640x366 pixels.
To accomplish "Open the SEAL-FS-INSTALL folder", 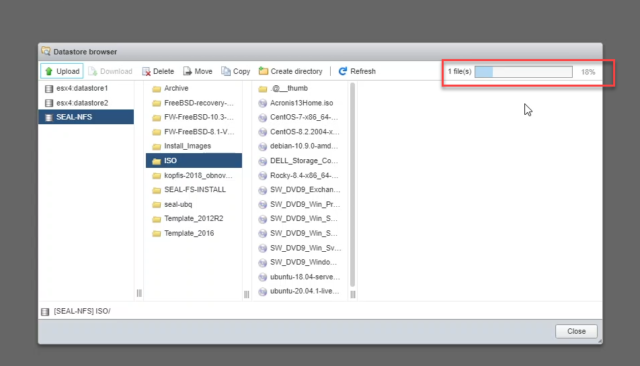I will (x=194, y=190).
